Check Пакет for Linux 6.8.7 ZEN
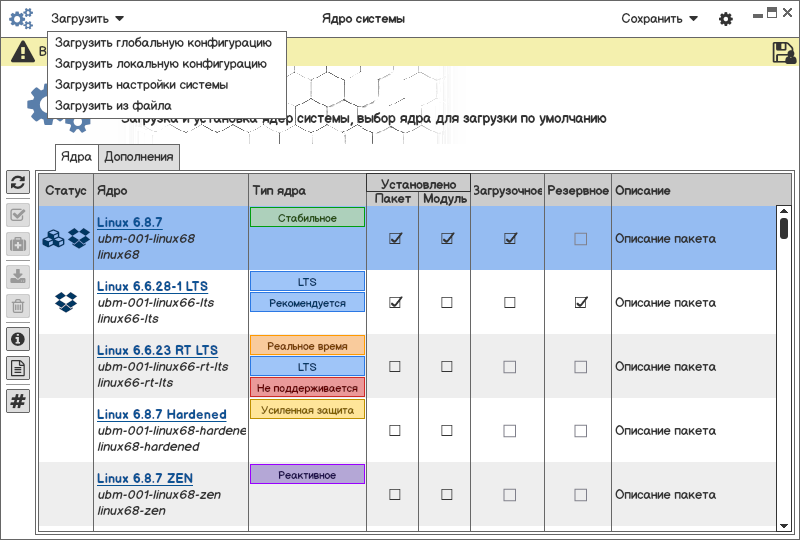 pyautogui.click(x=394, y=495)
